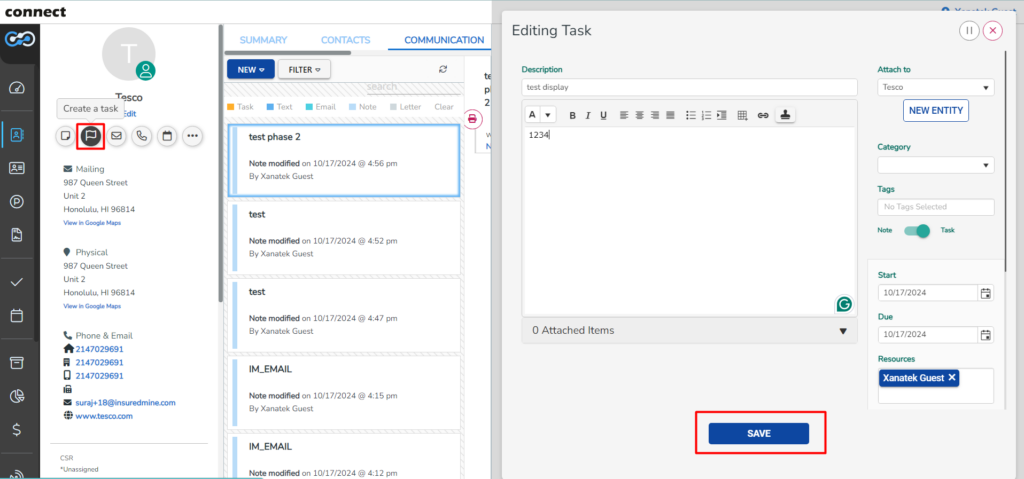Remove Xanatek Guest from Resources
This screenshot has height=479, width=1024.
[x=952, y=378]
